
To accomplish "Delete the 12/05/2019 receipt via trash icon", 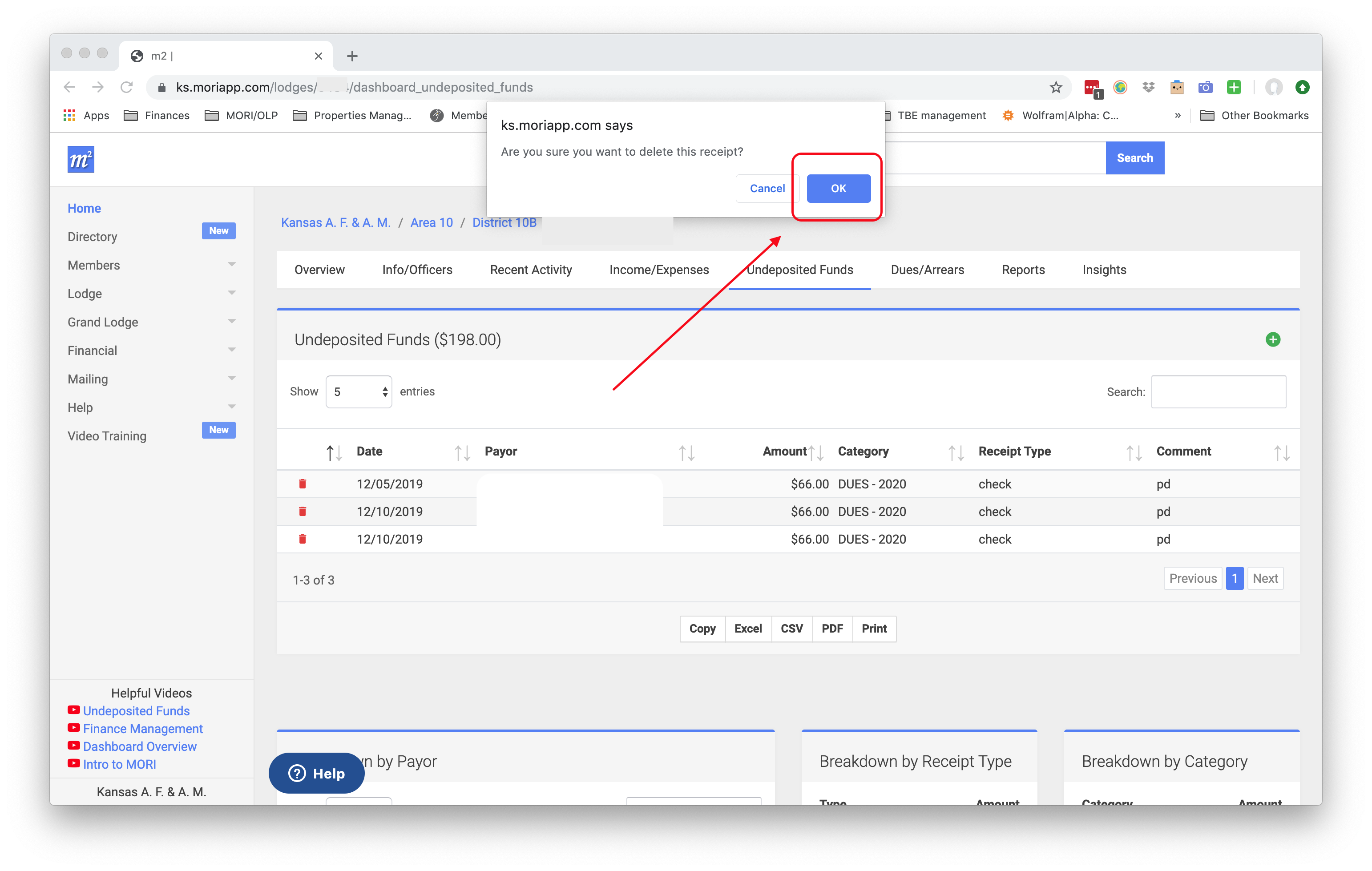I will coord(303,484).
